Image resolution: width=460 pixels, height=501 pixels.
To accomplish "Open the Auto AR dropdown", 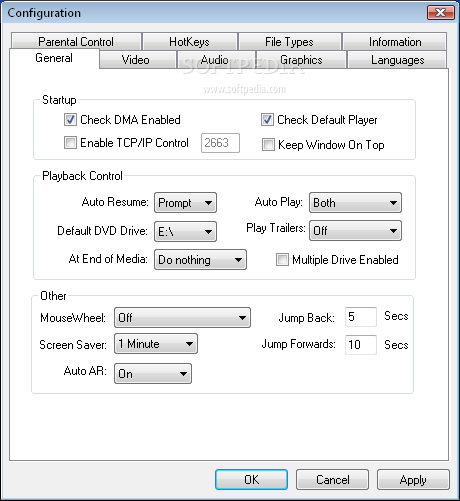I will (153, 374).
